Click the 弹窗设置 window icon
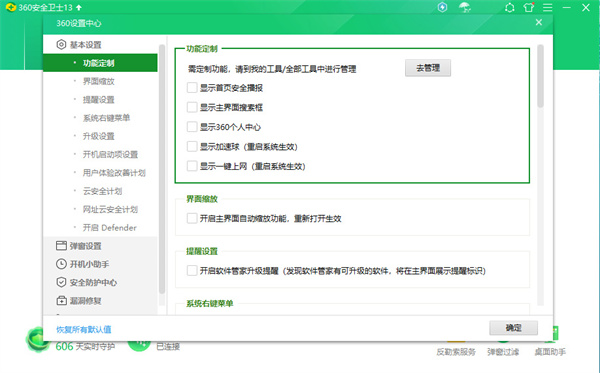Image resolution: width=600 pixels, height=373 pixels. tap(61, 246)
